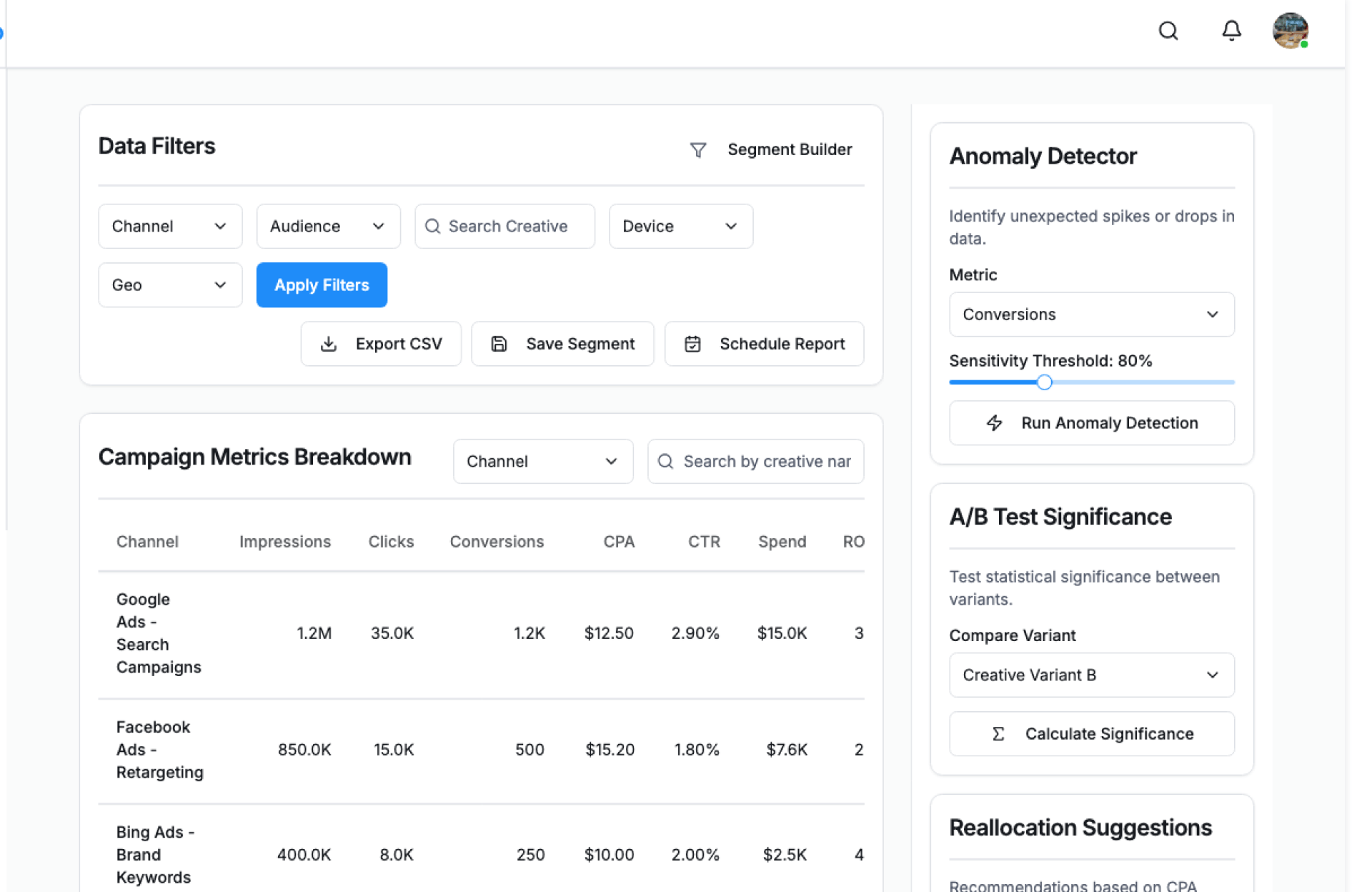Click the Save Segment disk icon

tap(499, 344)
